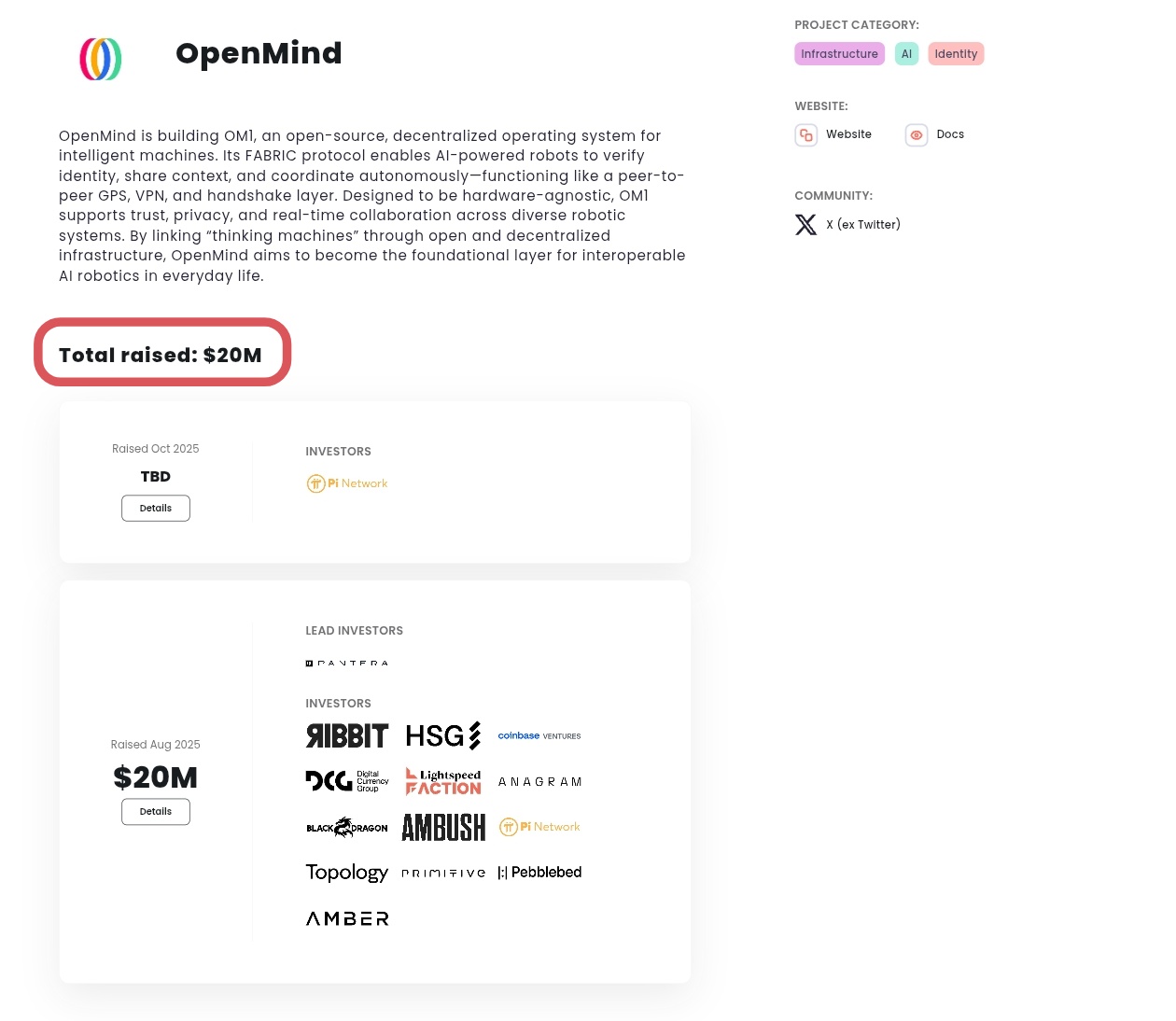
Task: Open the Docs eye icon
Action: (917, 135)
